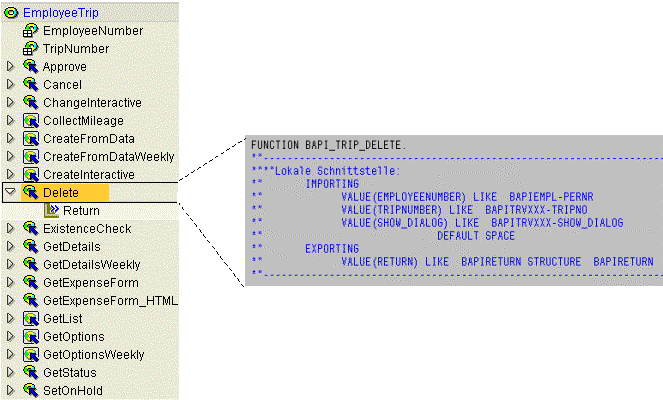663x400 pixels.
Task: Collapse the Delete method node
Action: tap(10, 192)
